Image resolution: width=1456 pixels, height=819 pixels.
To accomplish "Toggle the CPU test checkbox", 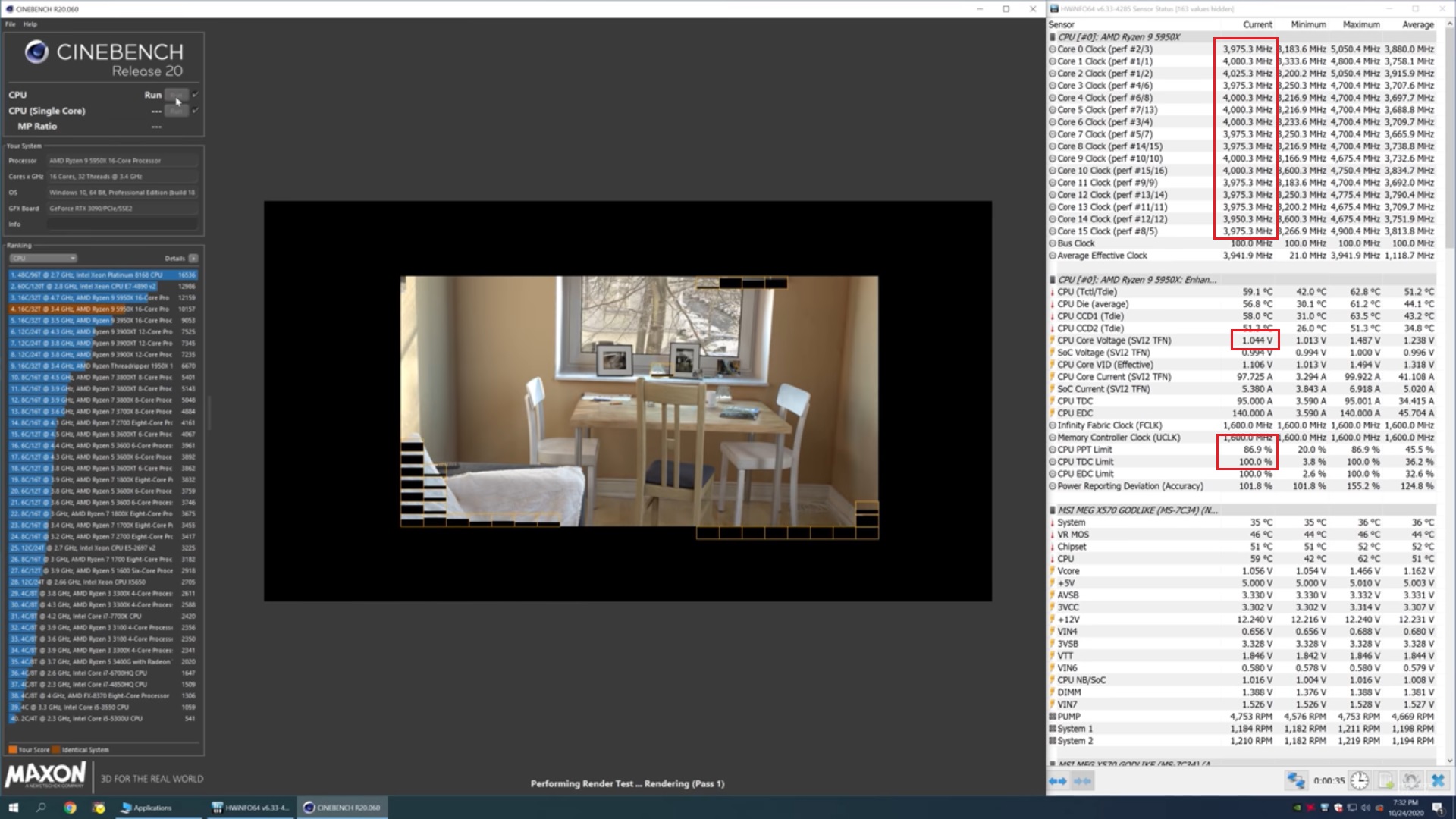I will tap(196, 95).
